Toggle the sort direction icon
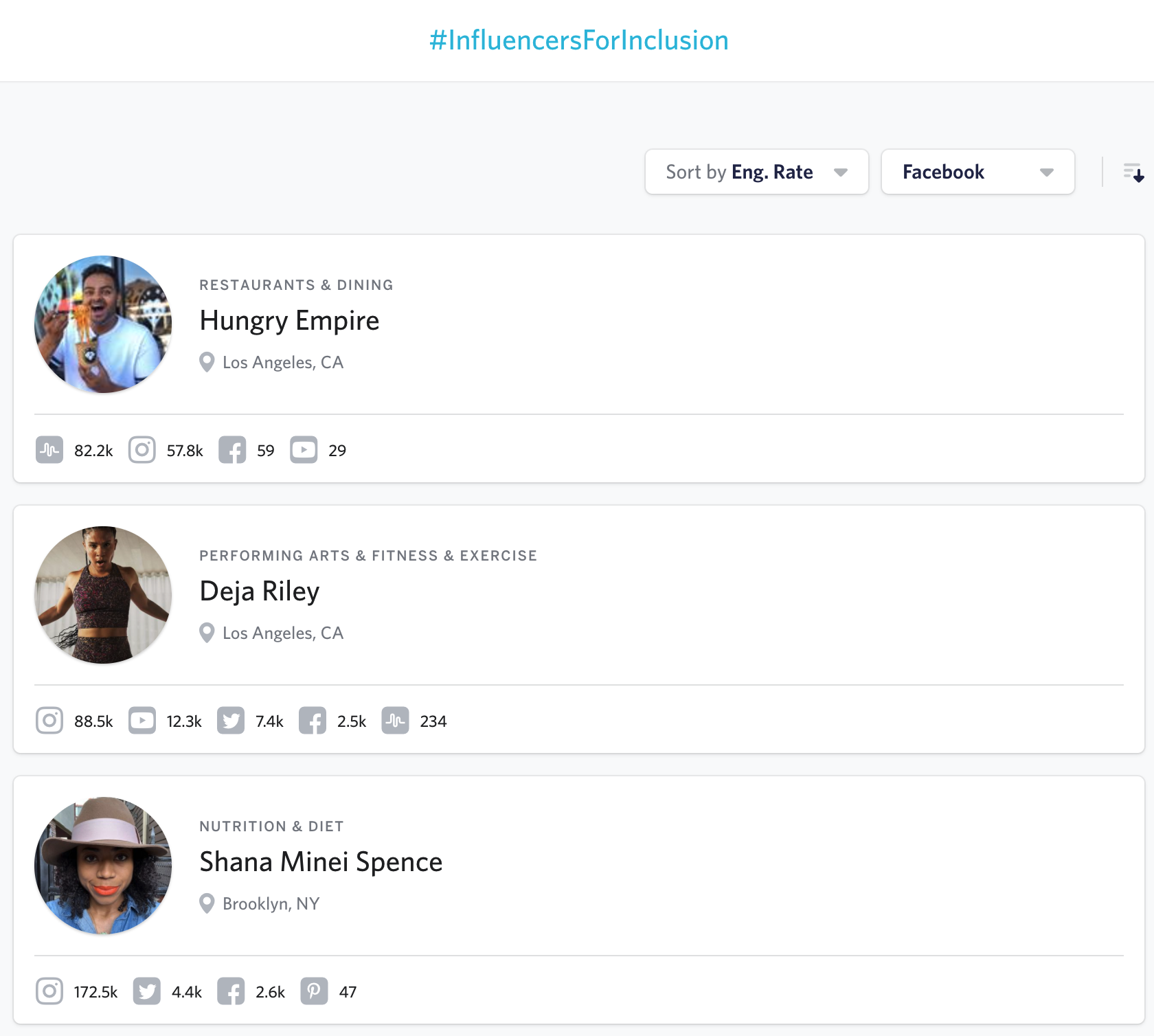 (x=1134, y=172)
